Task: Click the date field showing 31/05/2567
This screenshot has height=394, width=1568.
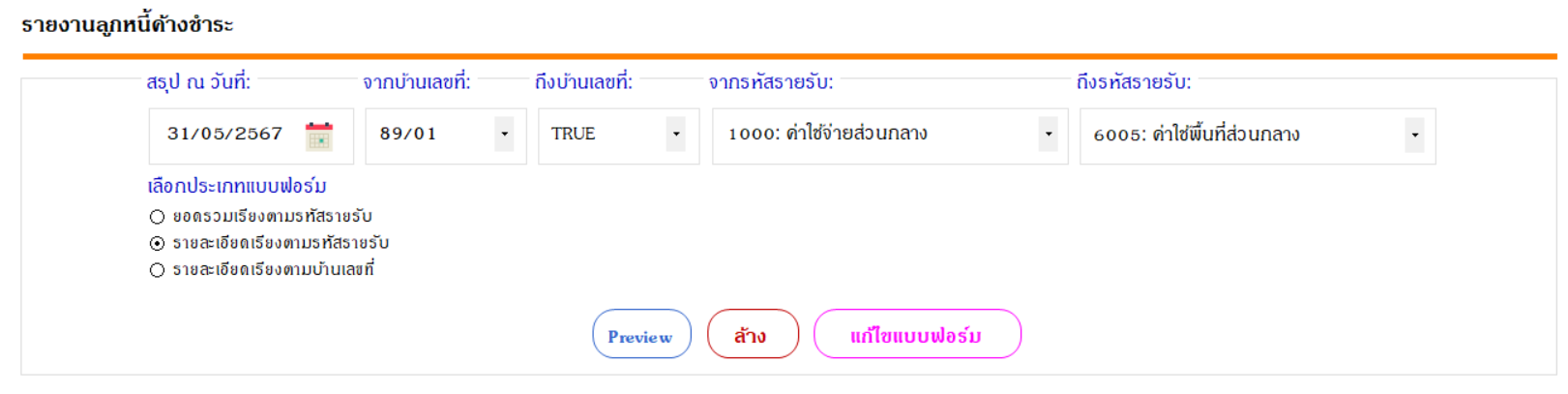Action: click(251, 136)
